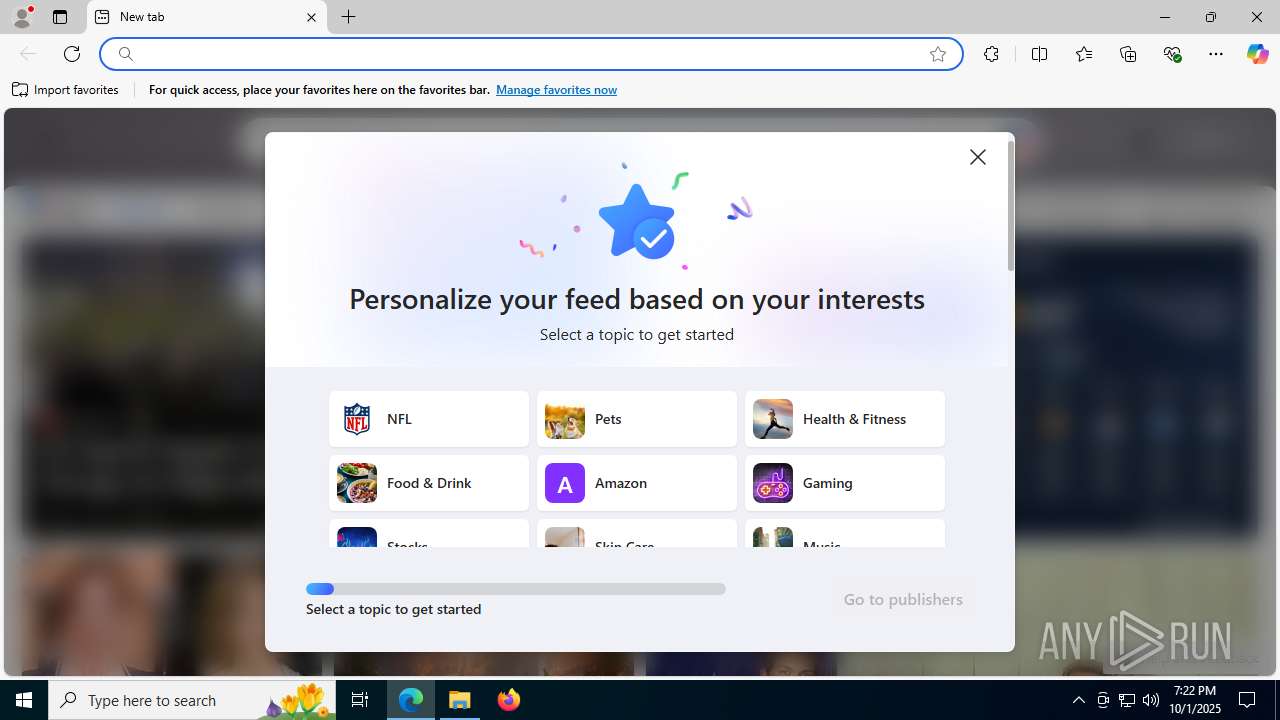Open Collections icon
This screenshot has width=1280, height=720.
click(1128, 54)
